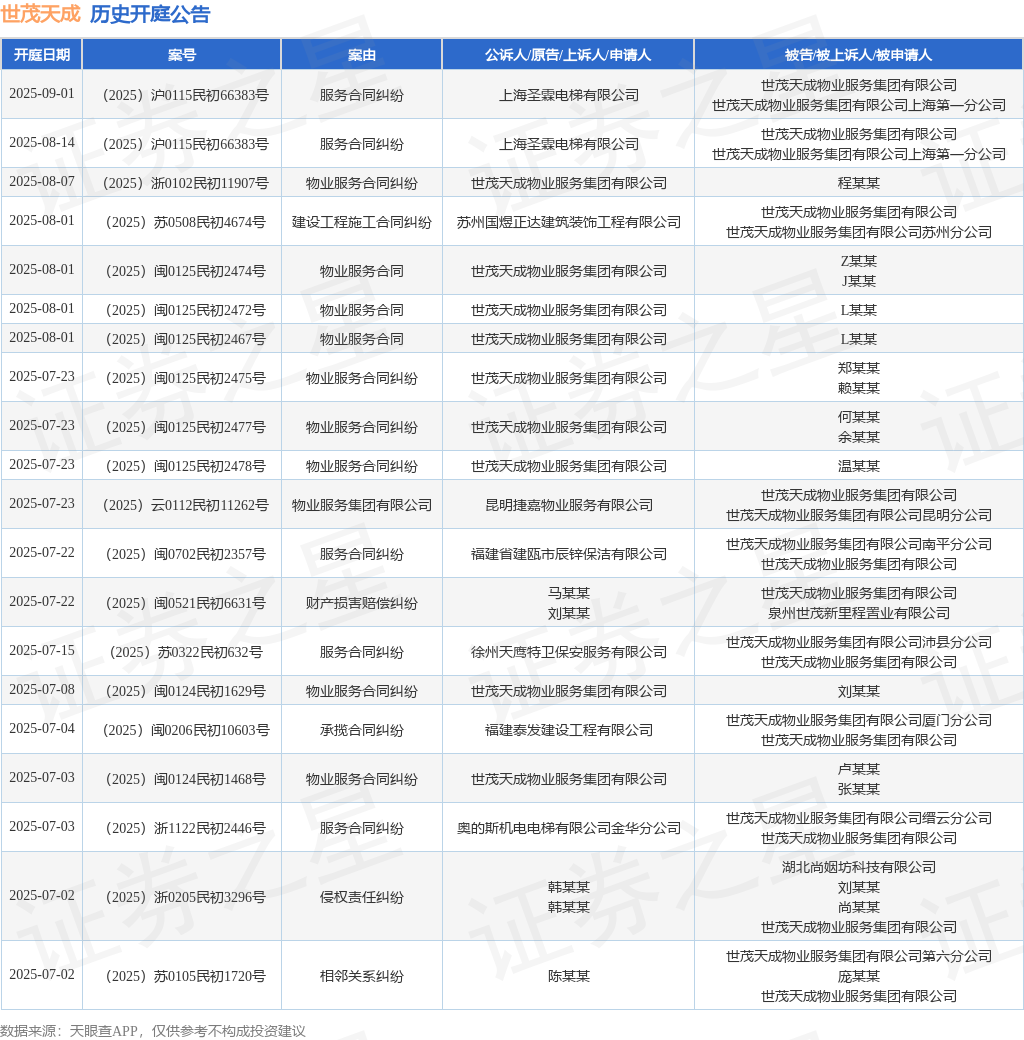The height and width of the screenshot is (1040, 1024).
Task: Click the date cell 2025-09-01
Action: point(42,94)
